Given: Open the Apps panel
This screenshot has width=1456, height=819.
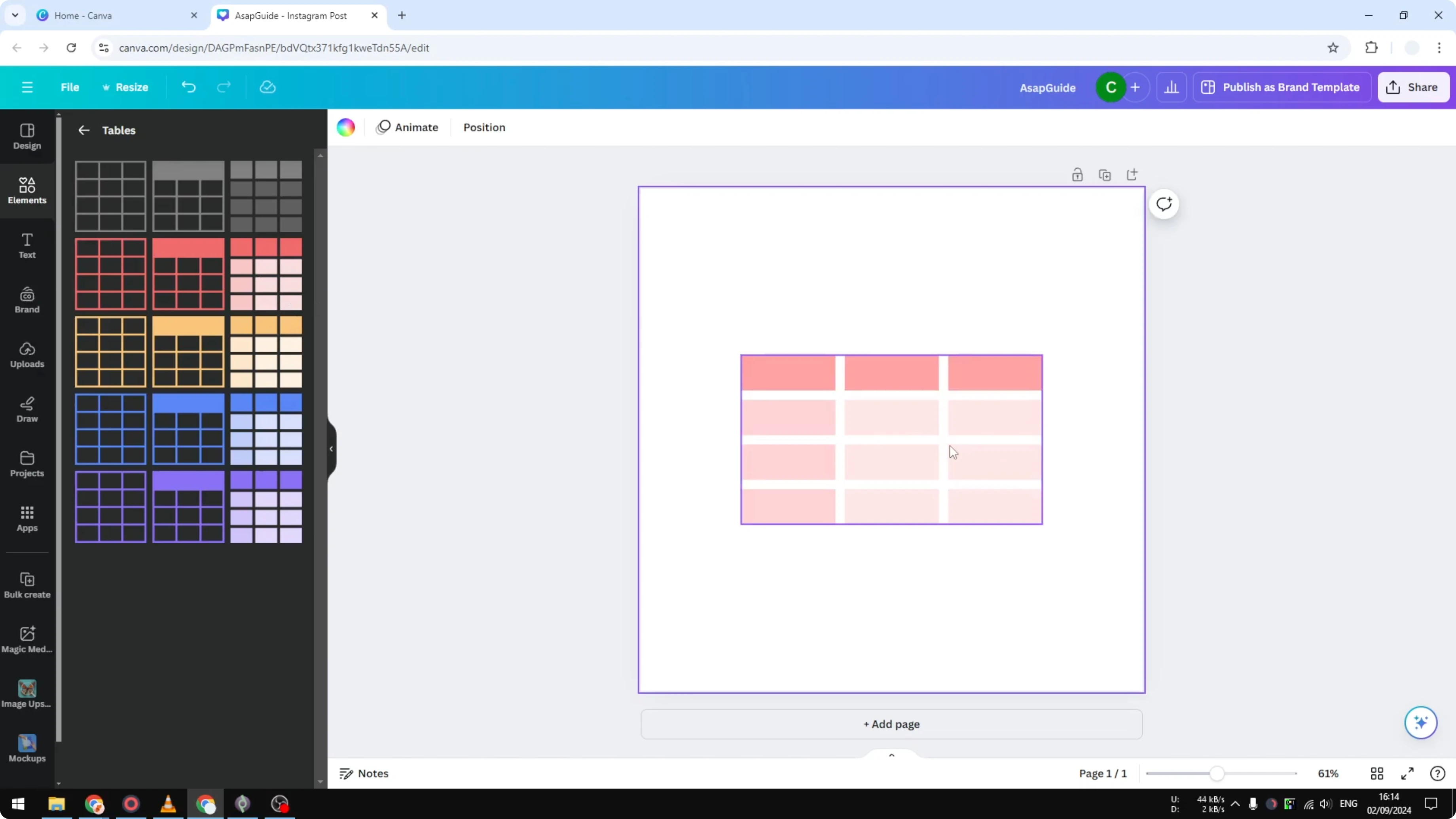Looking at the screenshot, I should click(27, 519).
